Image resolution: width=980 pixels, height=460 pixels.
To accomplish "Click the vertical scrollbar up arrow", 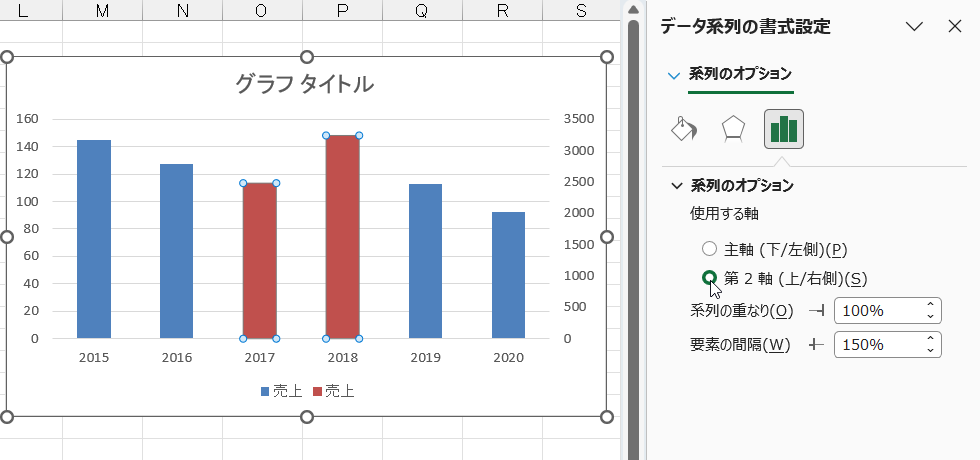I will [x=633, y=9].
